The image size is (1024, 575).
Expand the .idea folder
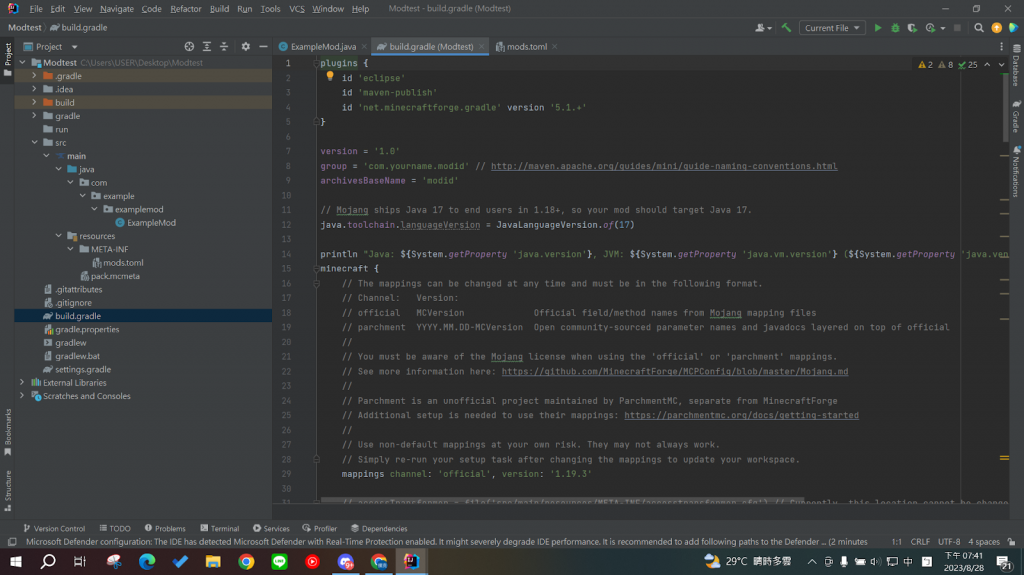[34, 89]
